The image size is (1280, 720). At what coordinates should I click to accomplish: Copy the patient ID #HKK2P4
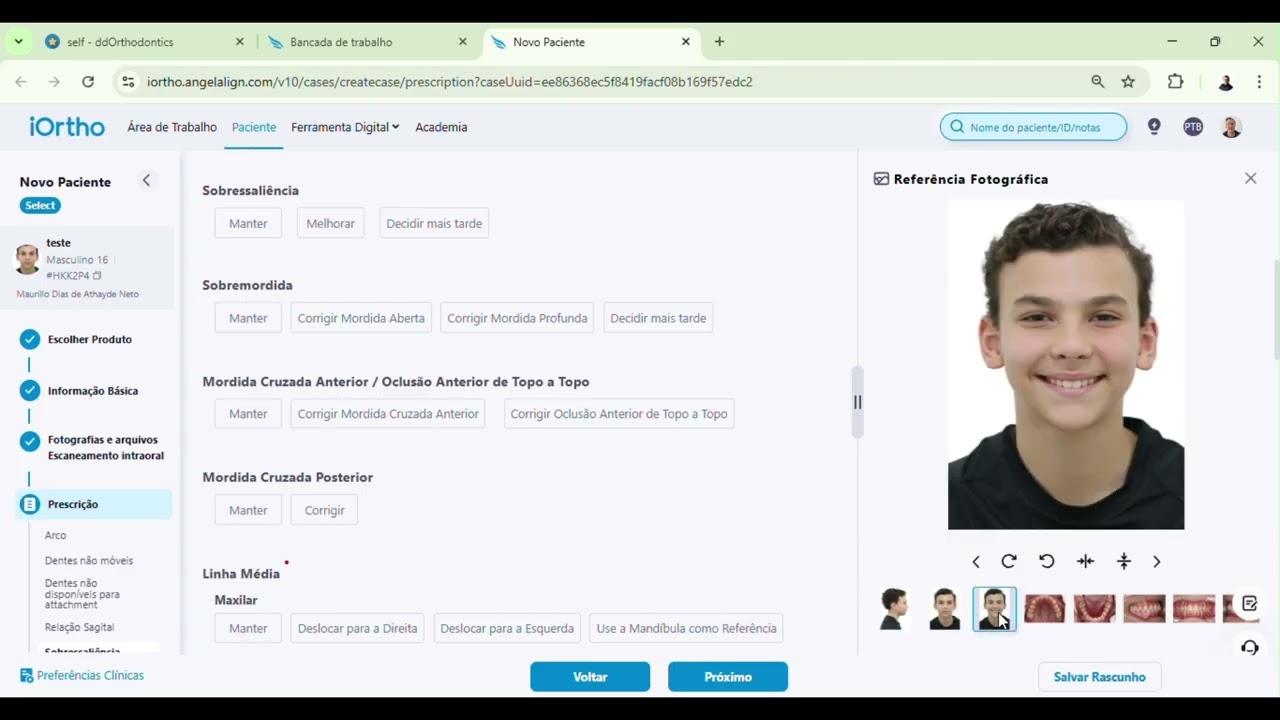97,276
